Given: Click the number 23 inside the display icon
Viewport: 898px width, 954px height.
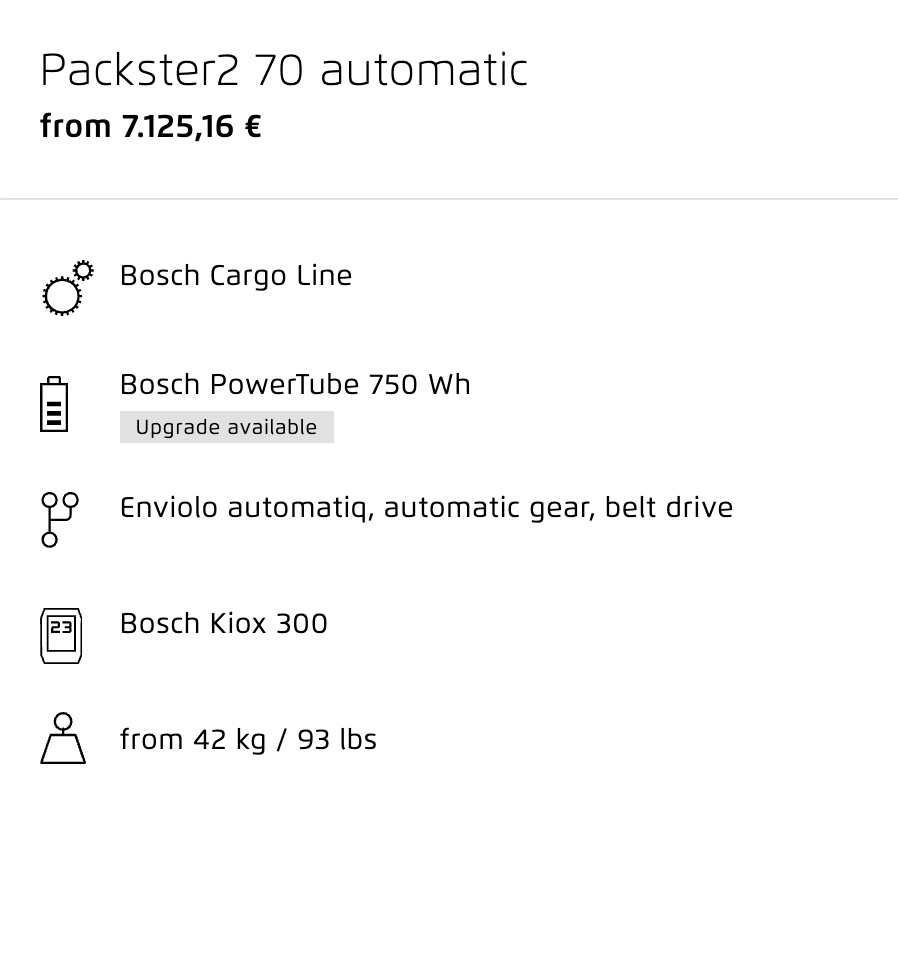Looking at the screenshot, I should 61,628.
